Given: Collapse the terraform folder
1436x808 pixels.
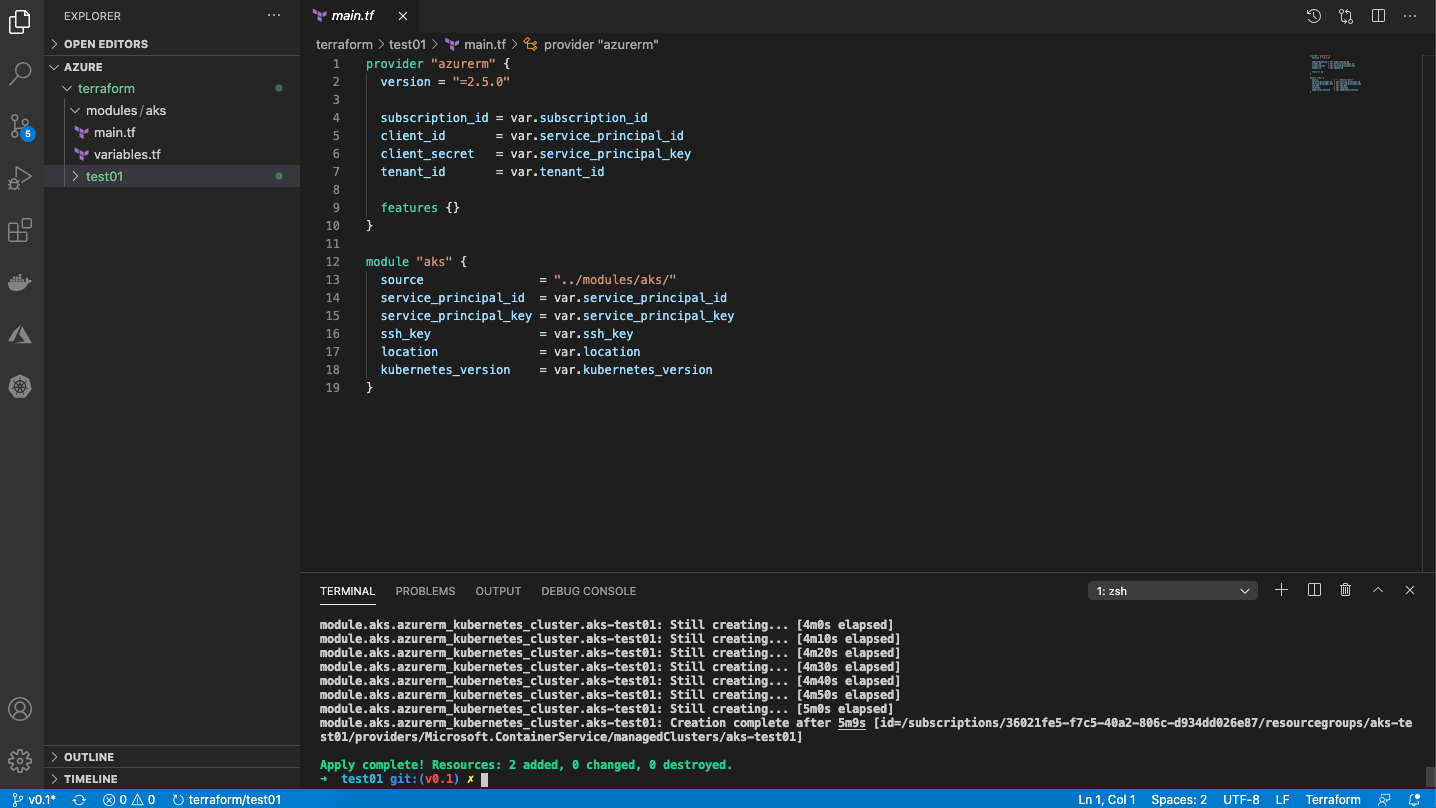Looking at the screenshot, I should (172, 88).
